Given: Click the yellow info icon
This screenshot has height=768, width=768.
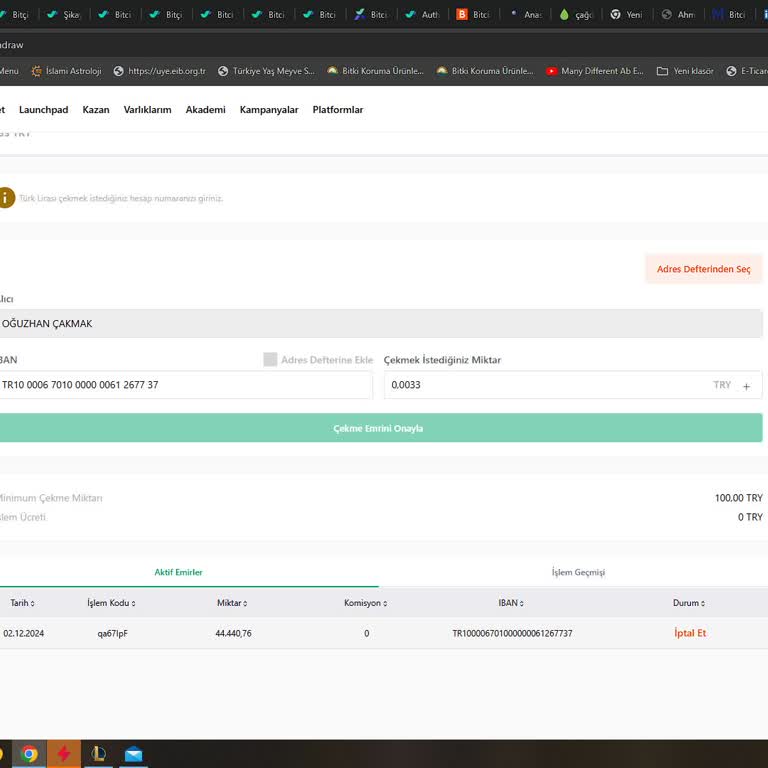Looking at the screenshot, I should (x=6, y=198).
